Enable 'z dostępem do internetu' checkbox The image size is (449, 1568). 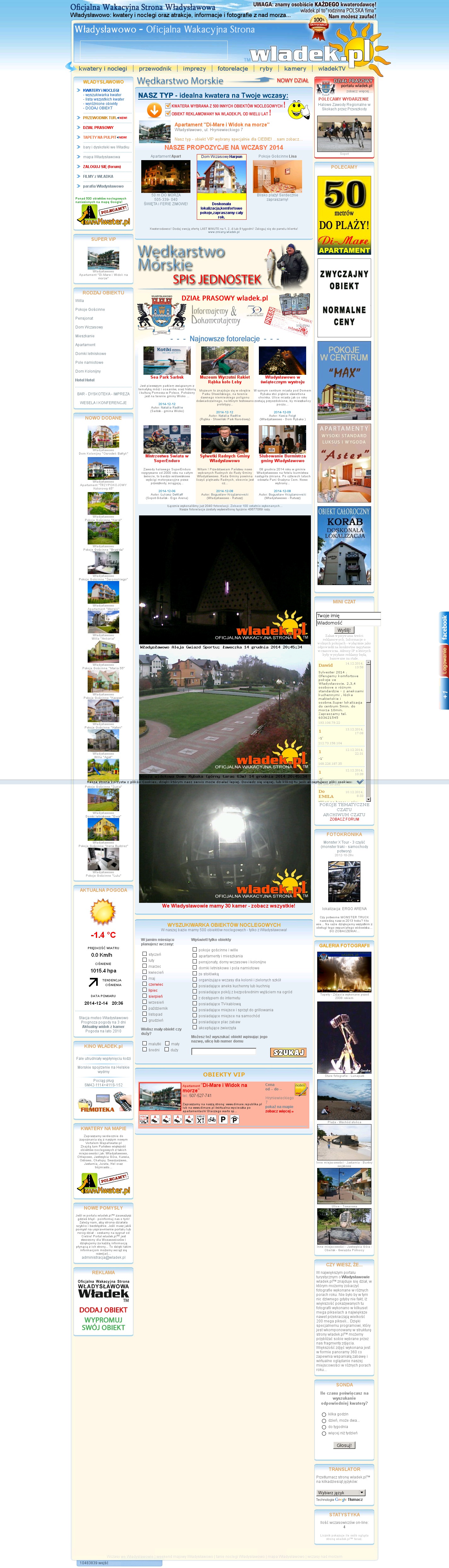[x=194, y=997]
